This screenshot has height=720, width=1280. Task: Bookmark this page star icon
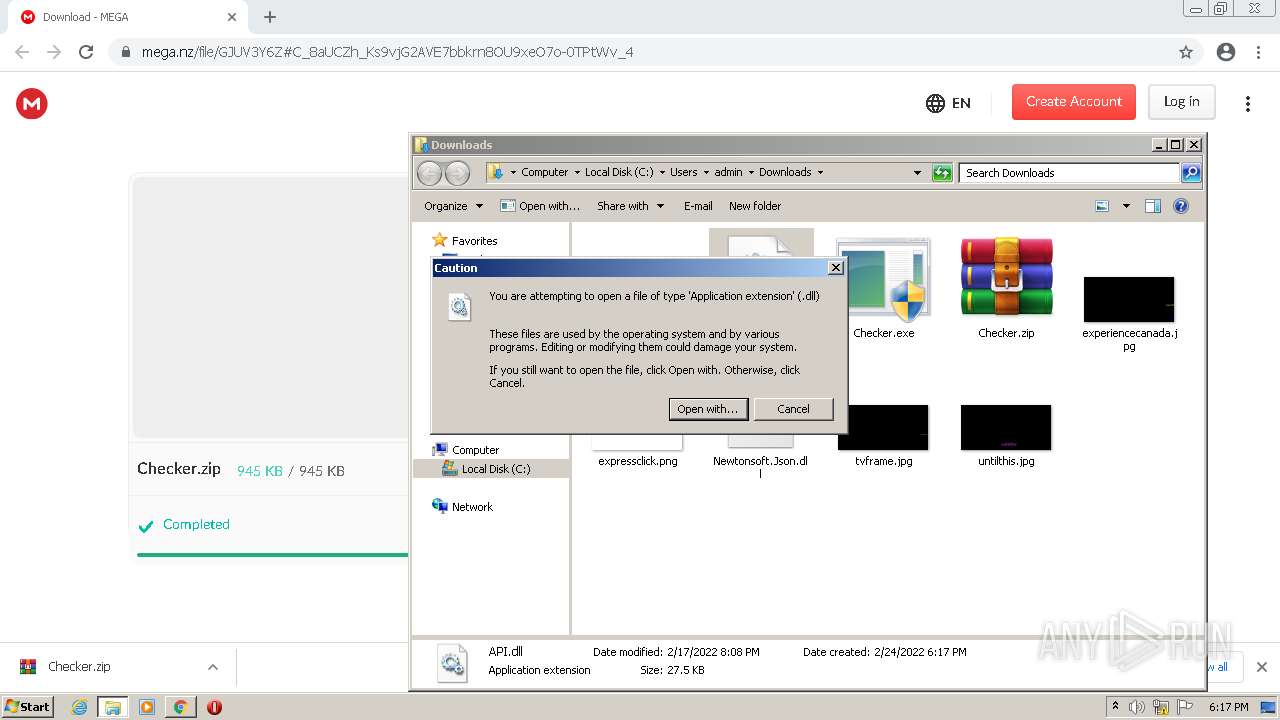(1186, 52)
